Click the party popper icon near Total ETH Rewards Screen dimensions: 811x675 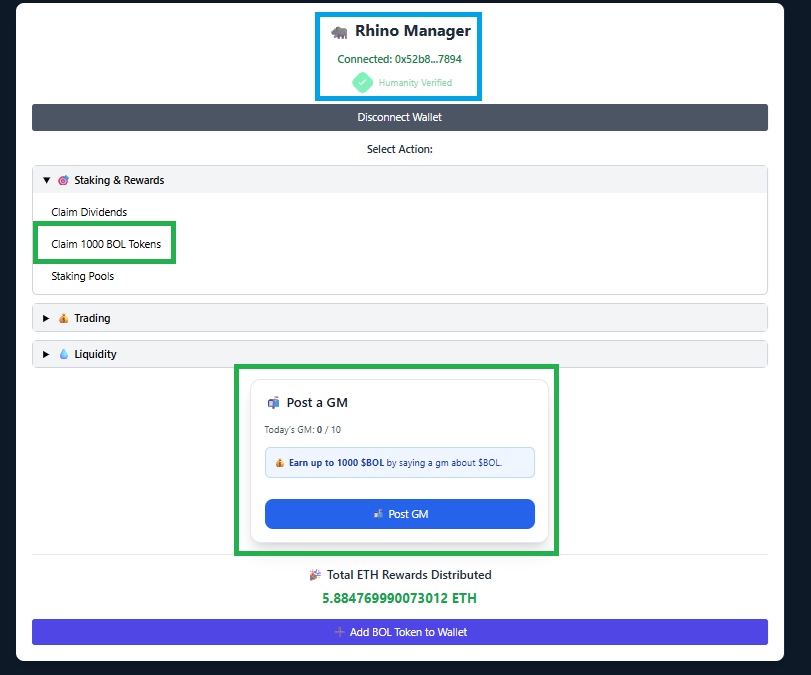coord(315,575)
